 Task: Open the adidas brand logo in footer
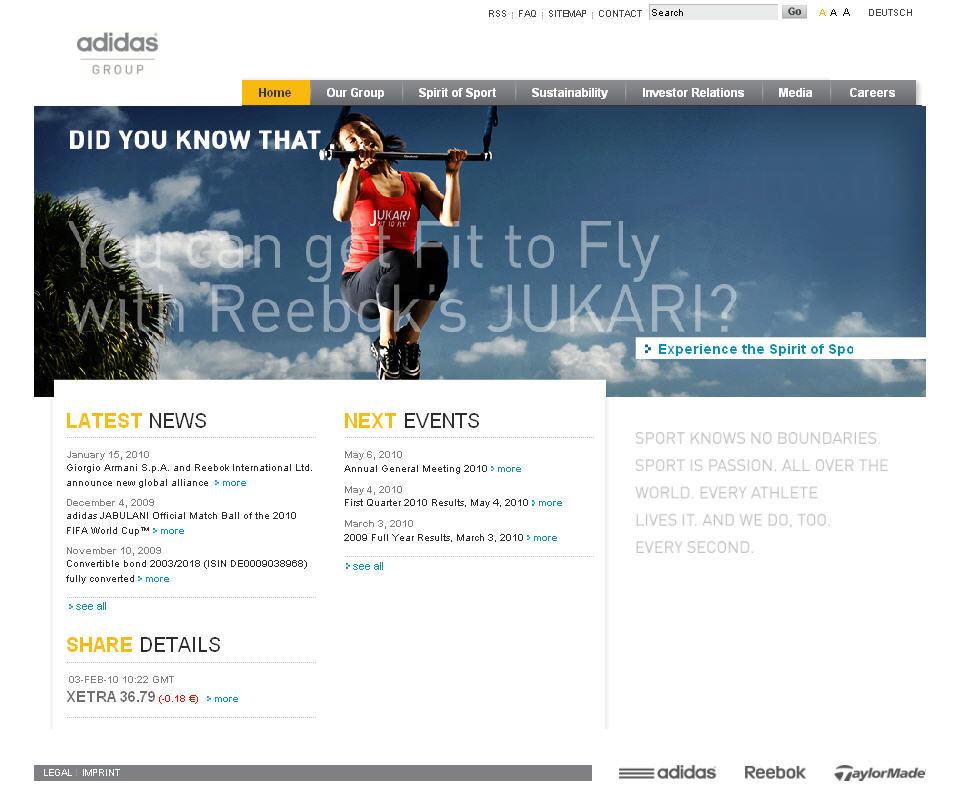667,773
